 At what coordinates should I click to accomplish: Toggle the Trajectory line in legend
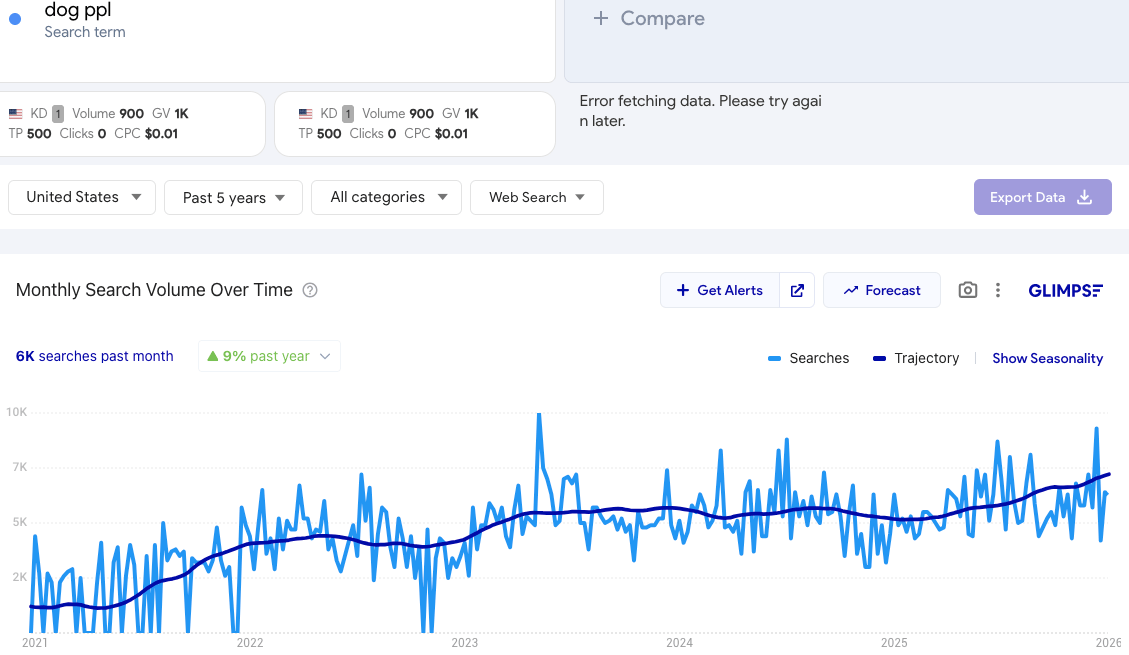click(916, 358)
